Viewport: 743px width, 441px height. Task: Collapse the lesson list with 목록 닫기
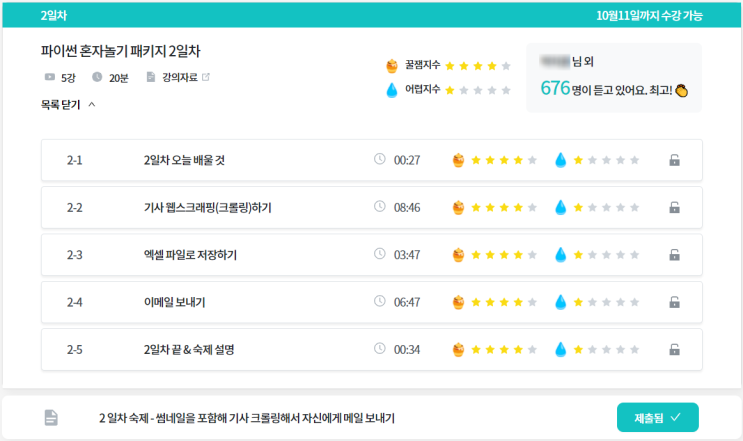tap(68, 105)
